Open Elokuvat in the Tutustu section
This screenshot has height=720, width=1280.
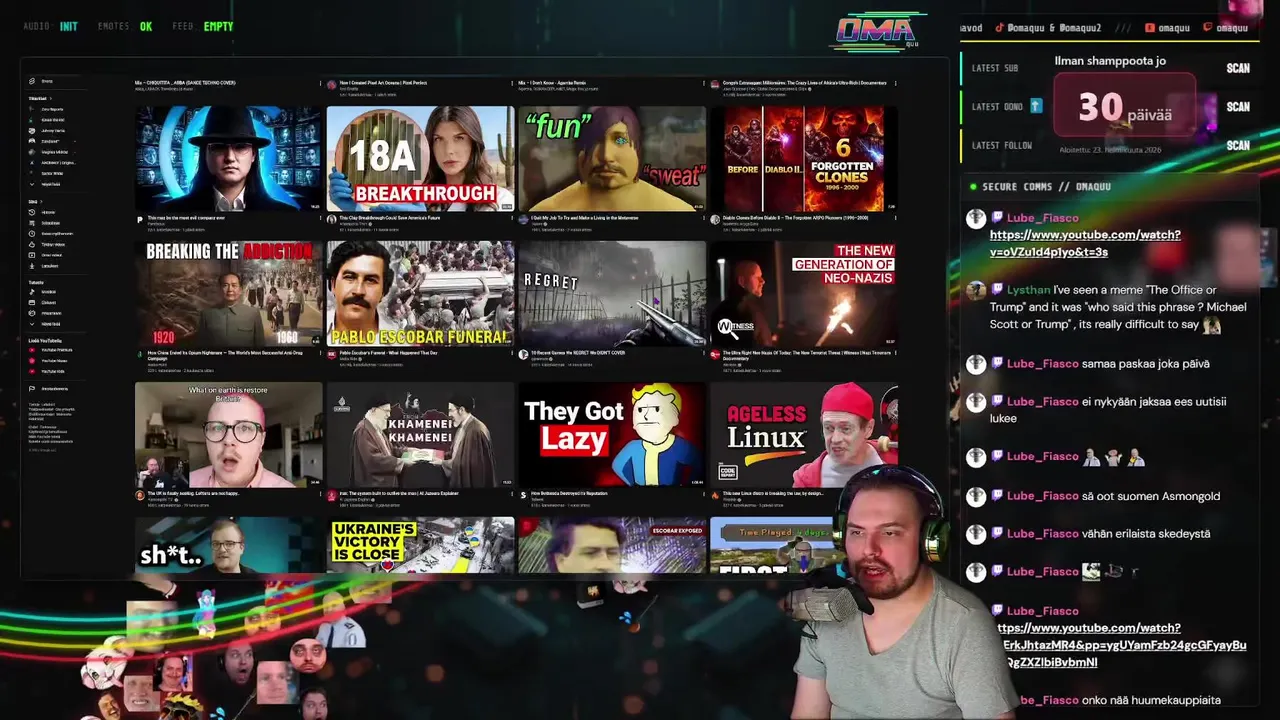coord(48,302)
